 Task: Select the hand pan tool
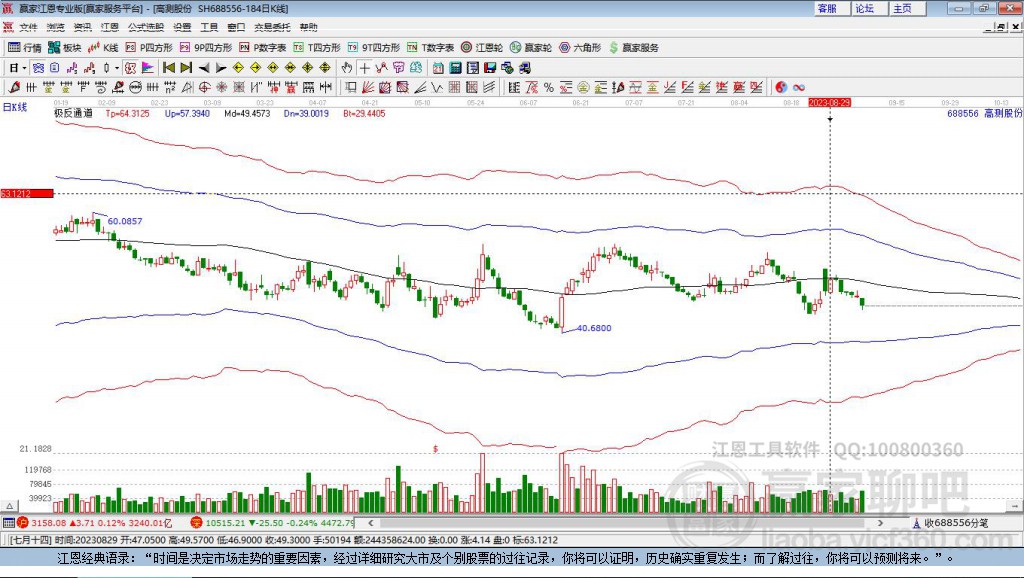click(x=347, y=68)
